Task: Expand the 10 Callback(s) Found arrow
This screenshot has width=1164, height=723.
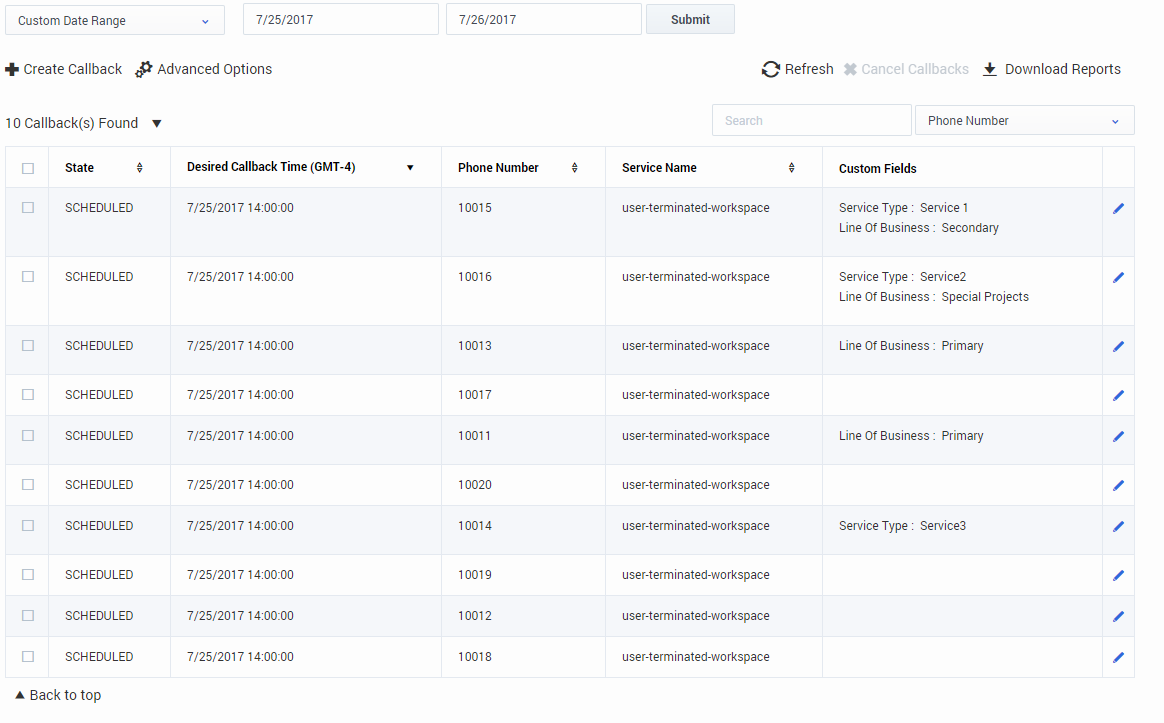Action: tap(157, 123)
